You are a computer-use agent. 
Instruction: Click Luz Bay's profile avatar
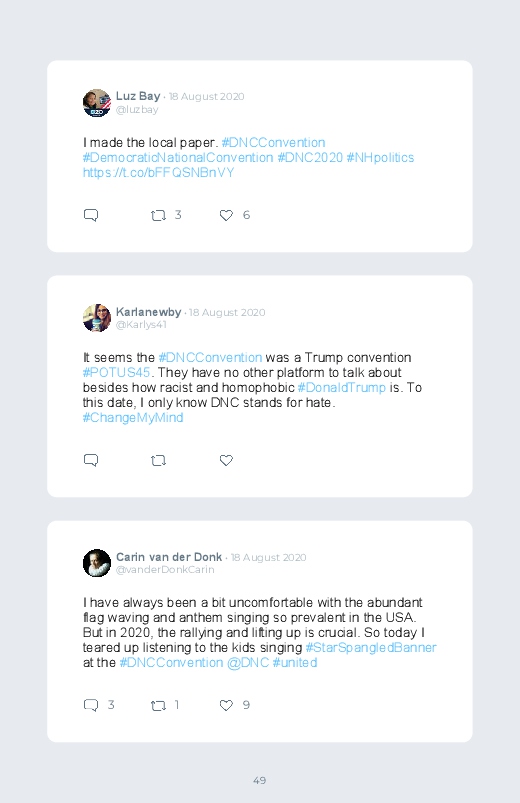coord(97,103)
